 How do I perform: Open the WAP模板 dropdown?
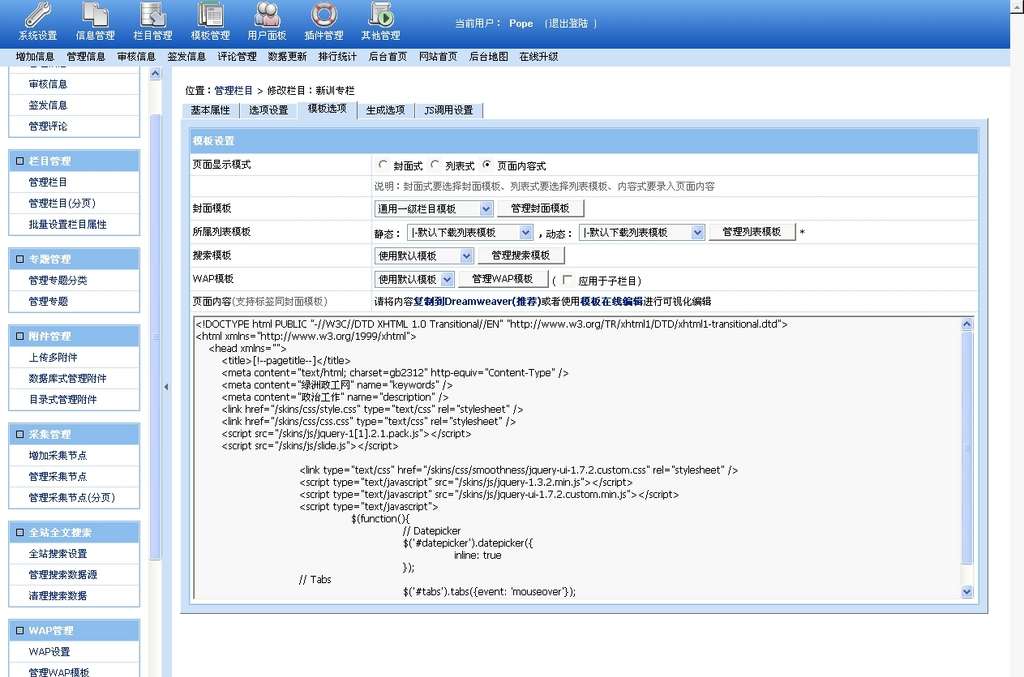point(414,279)
